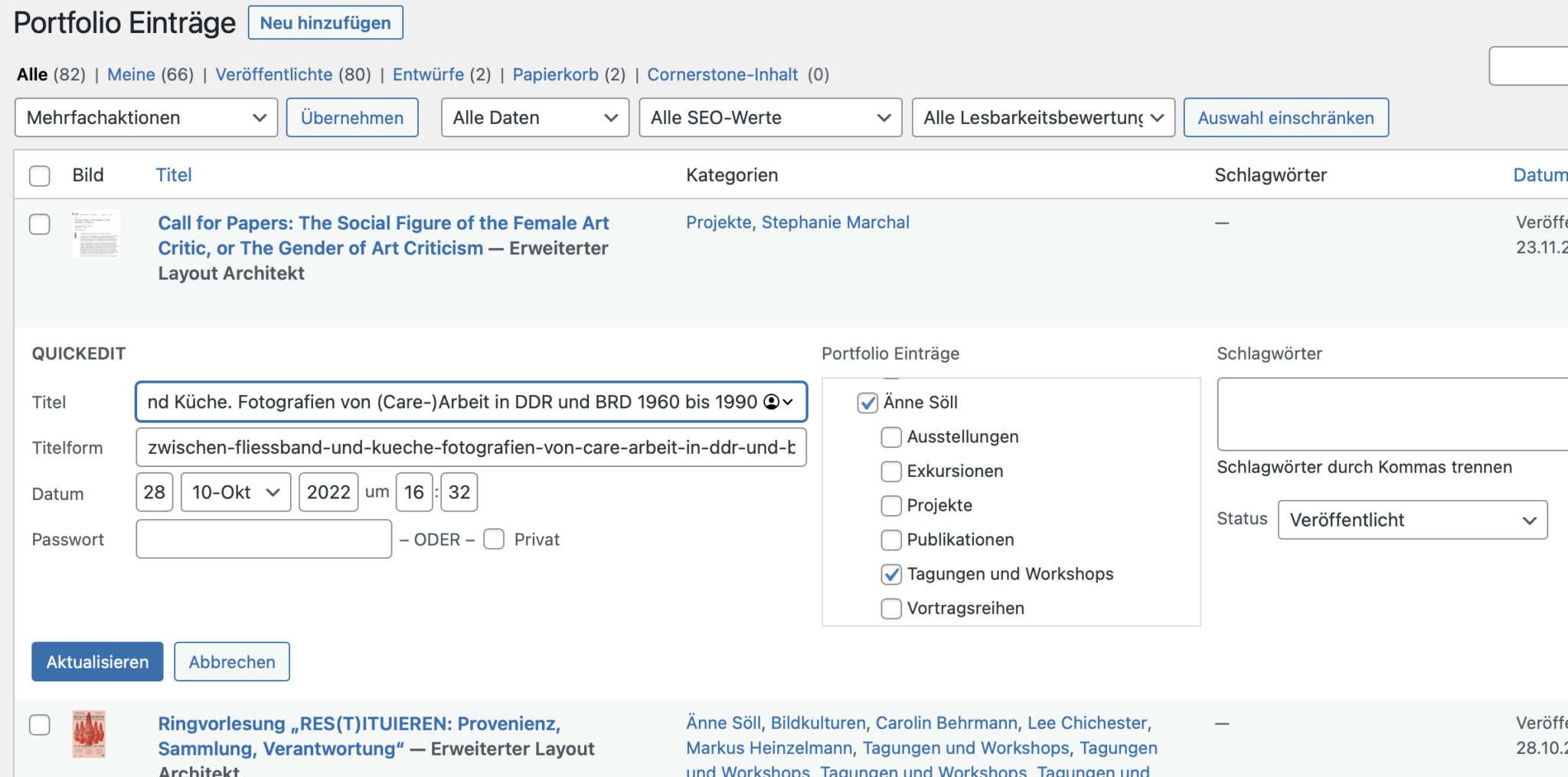
Task: Click the Aktualisieren button
Action: [x=97, y=661]
